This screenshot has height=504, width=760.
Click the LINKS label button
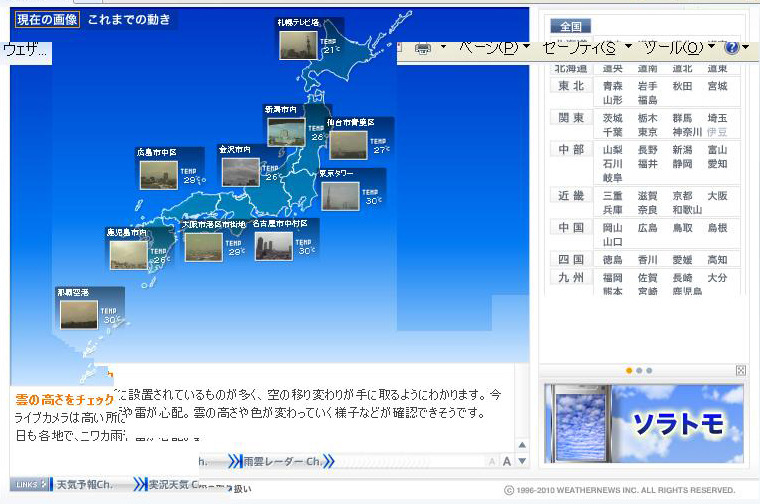(x=30, y=484)
